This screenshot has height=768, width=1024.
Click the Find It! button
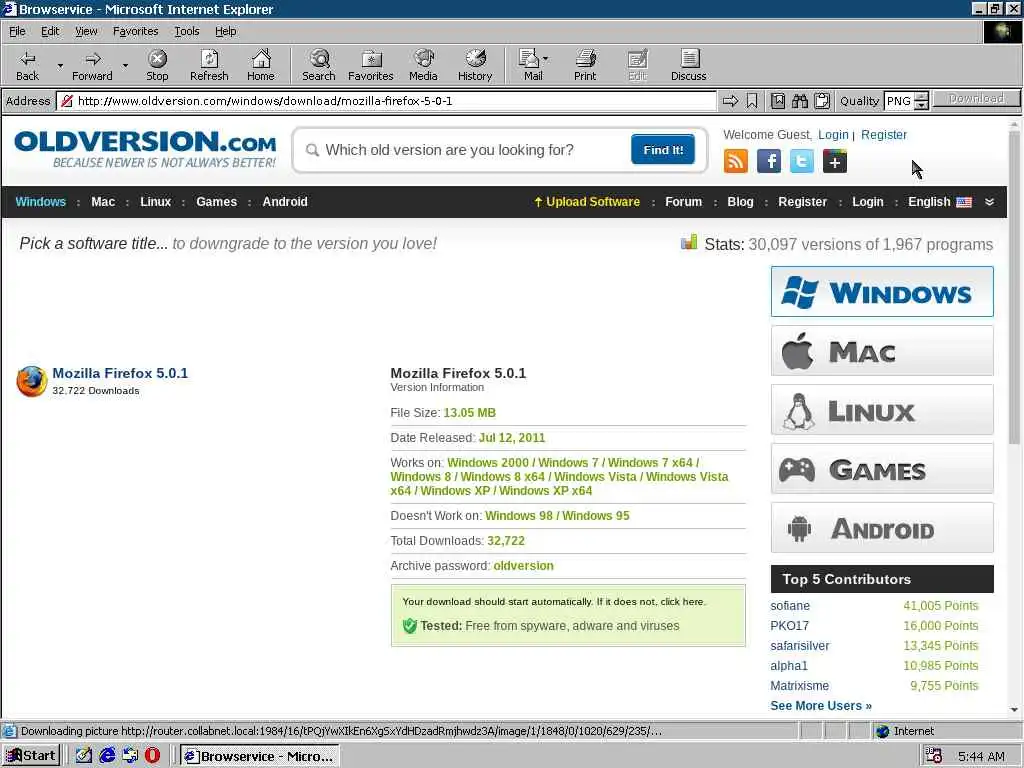663,150
